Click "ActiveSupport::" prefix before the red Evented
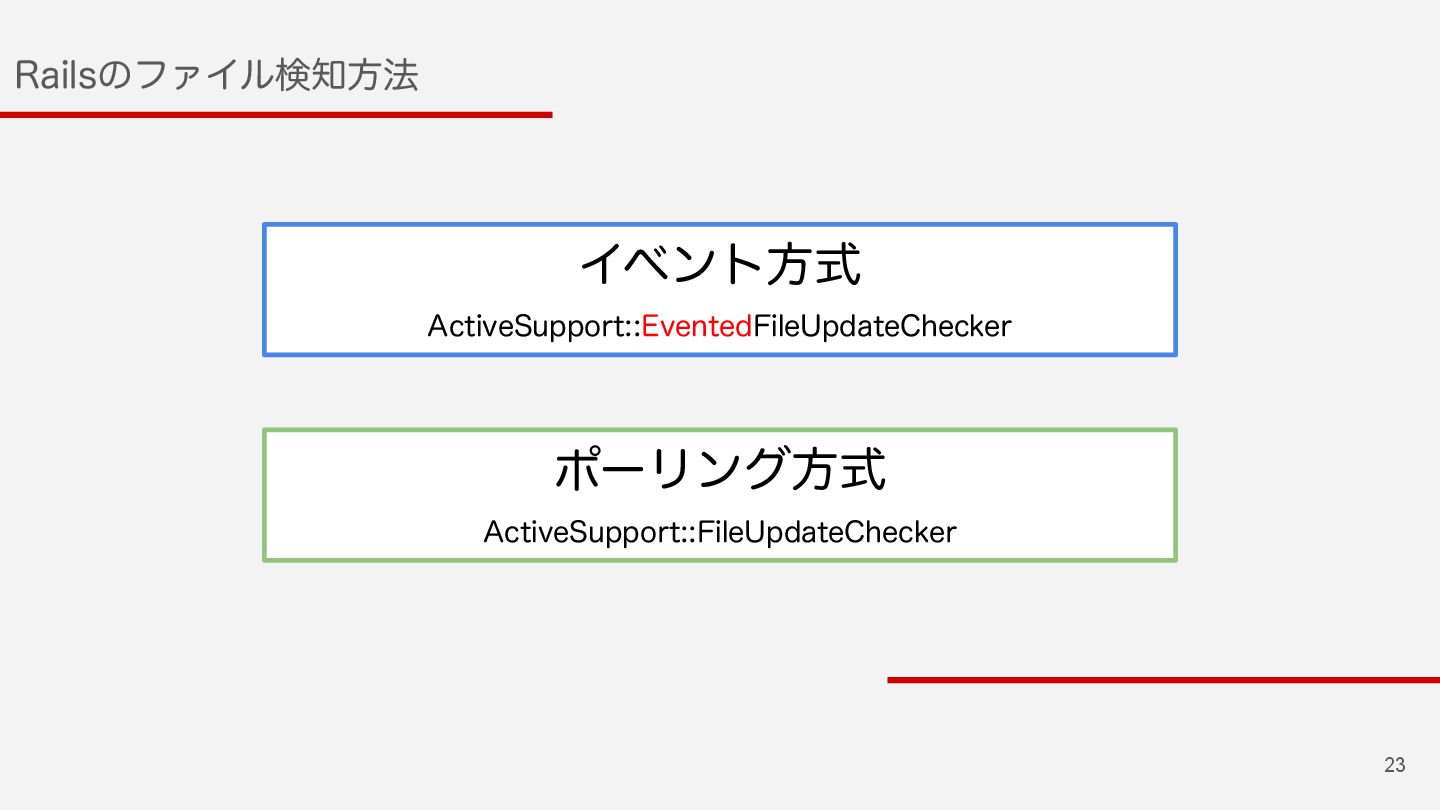The image size is (1440, 810). click(534, 326)
